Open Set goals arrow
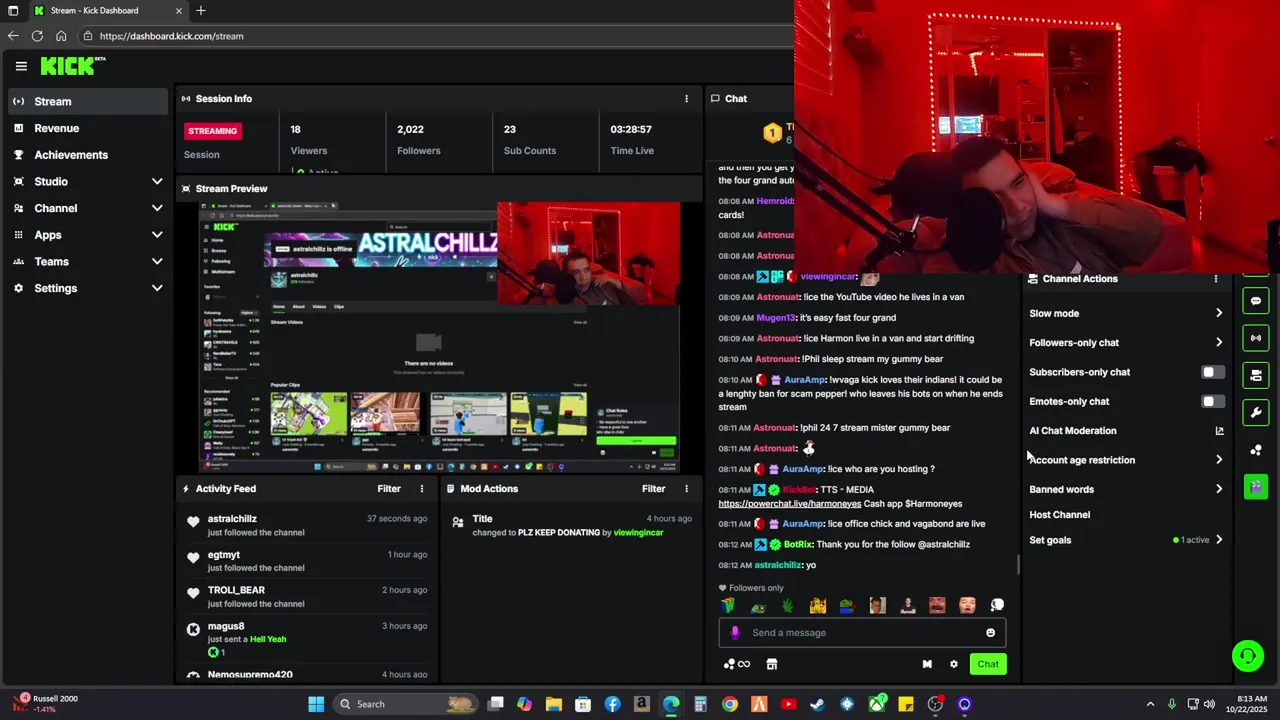Viewport: 1280px width, 720px height. [1219, 540]
